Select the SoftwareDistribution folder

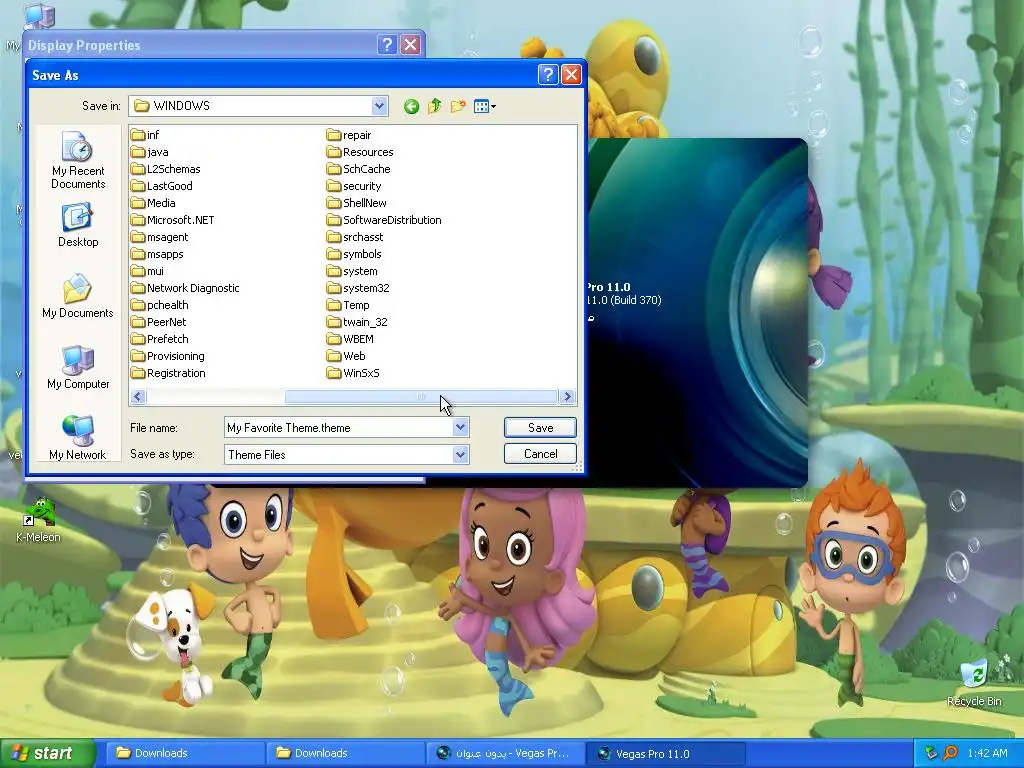(384, 219)
